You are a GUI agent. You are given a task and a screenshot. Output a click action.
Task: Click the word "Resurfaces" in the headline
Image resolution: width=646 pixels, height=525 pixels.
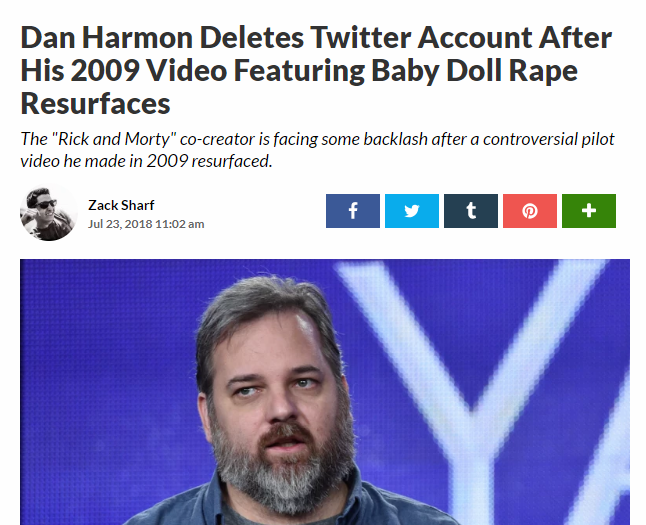tap(96, 104)
